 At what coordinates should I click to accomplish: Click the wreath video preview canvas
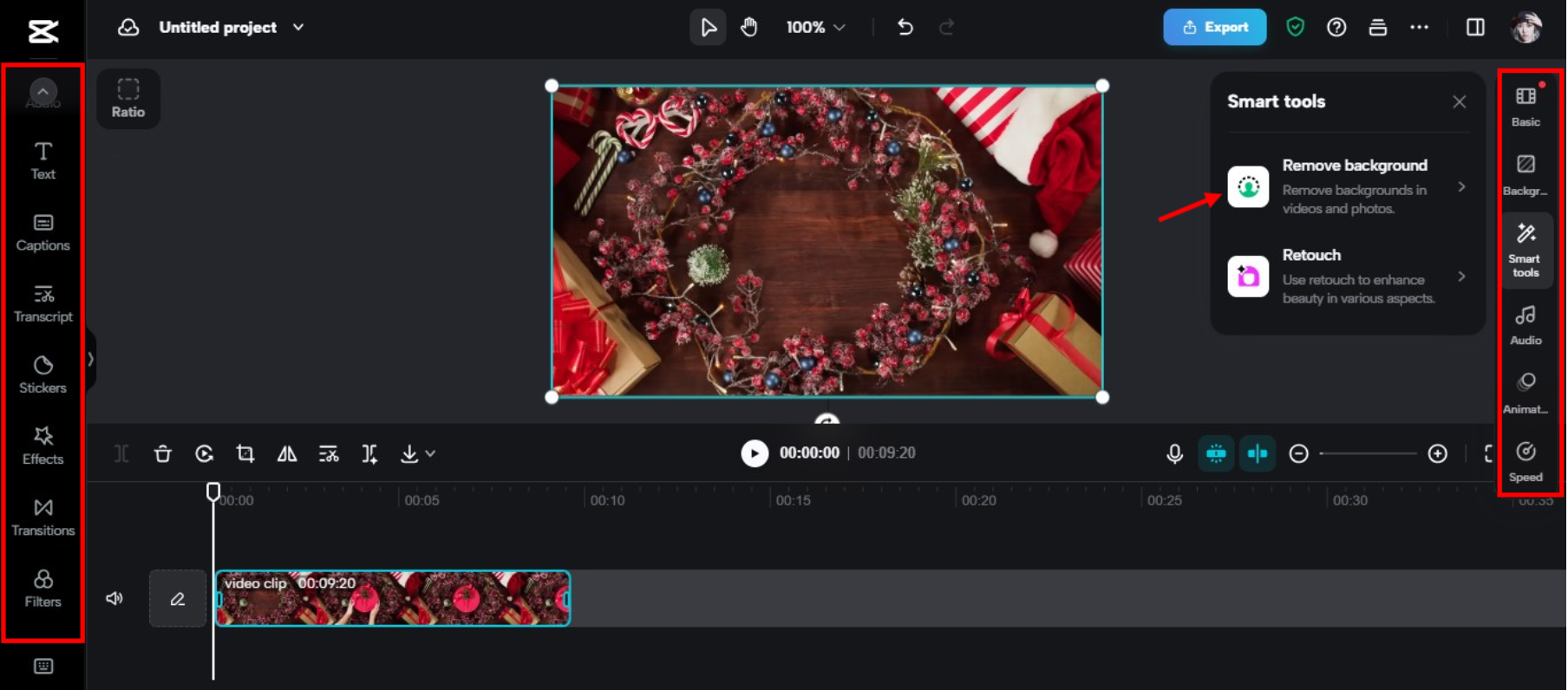(827, 241)
